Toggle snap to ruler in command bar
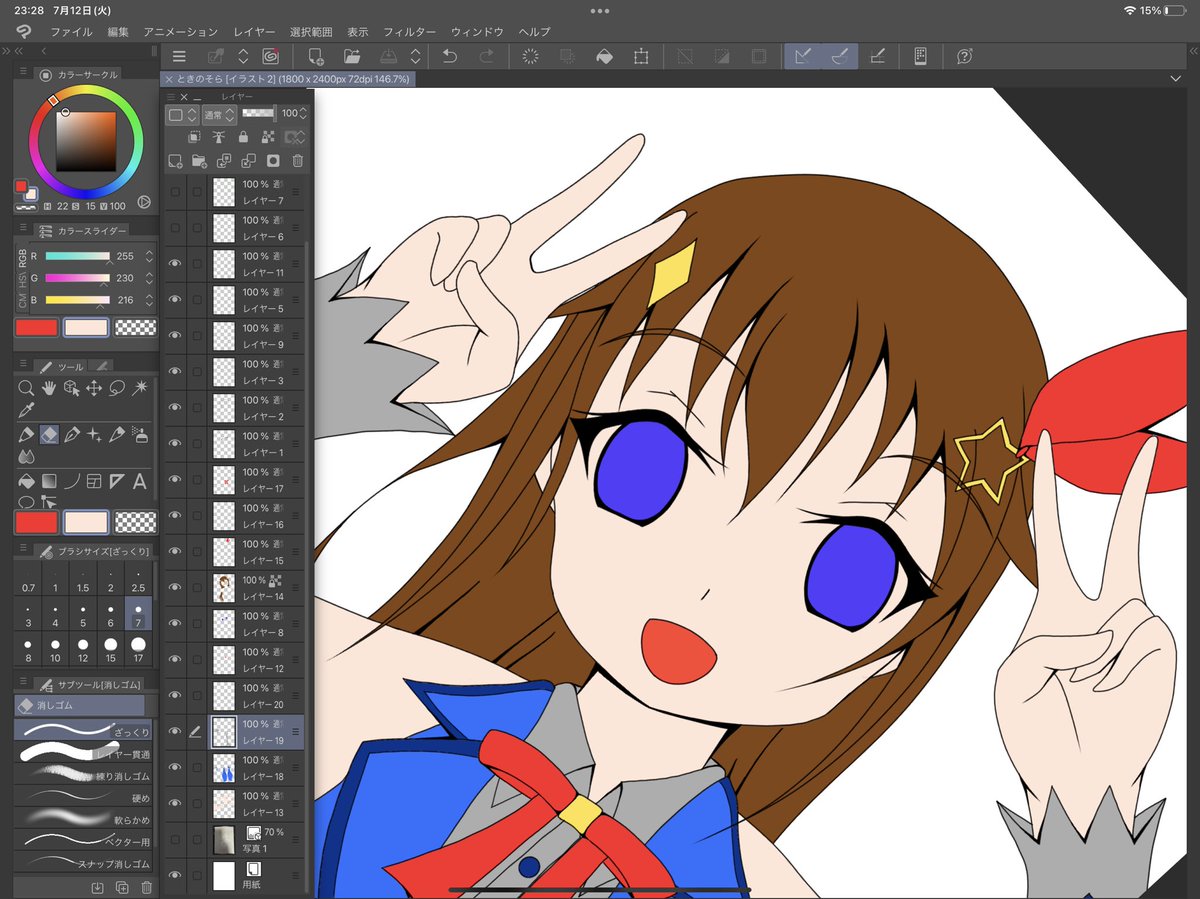1200x899 pixels. coord(802,57)
